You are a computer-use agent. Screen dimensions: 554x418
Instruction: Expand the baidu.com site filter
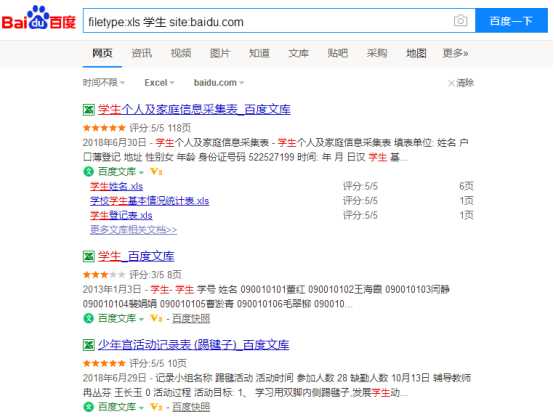click(x=219, y=83)
